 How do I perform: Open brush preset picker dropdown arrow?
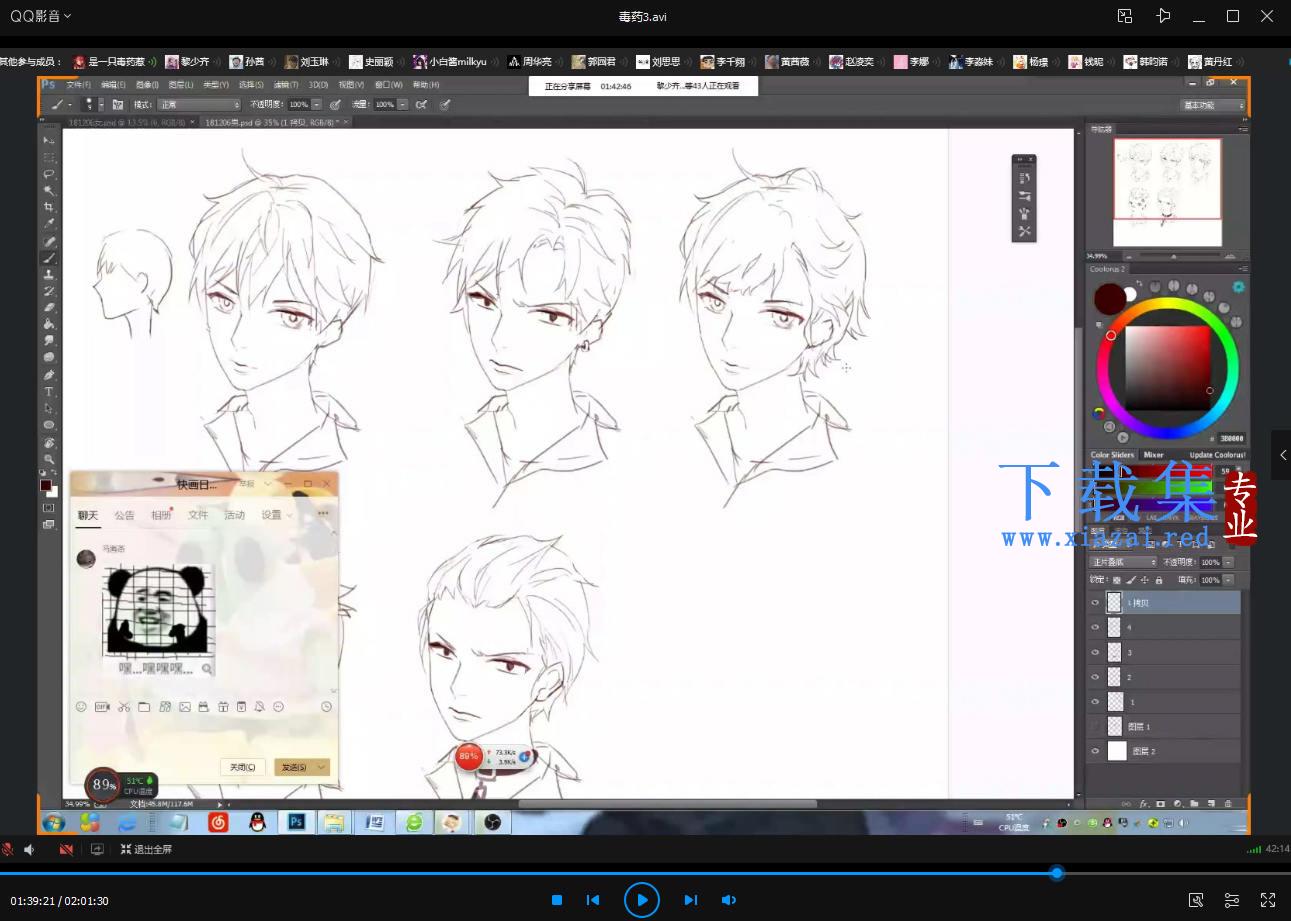coord(101,104)
